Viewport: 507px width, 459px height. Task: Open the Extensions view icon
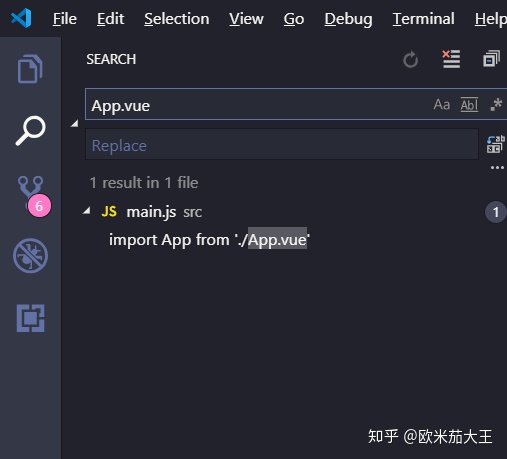point(30,318)
